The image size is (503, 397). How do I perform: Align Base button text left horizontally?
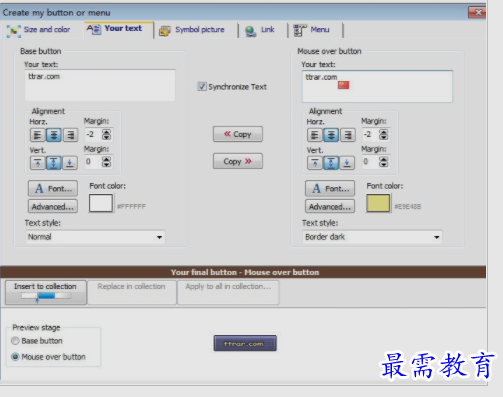pos(38,135)
